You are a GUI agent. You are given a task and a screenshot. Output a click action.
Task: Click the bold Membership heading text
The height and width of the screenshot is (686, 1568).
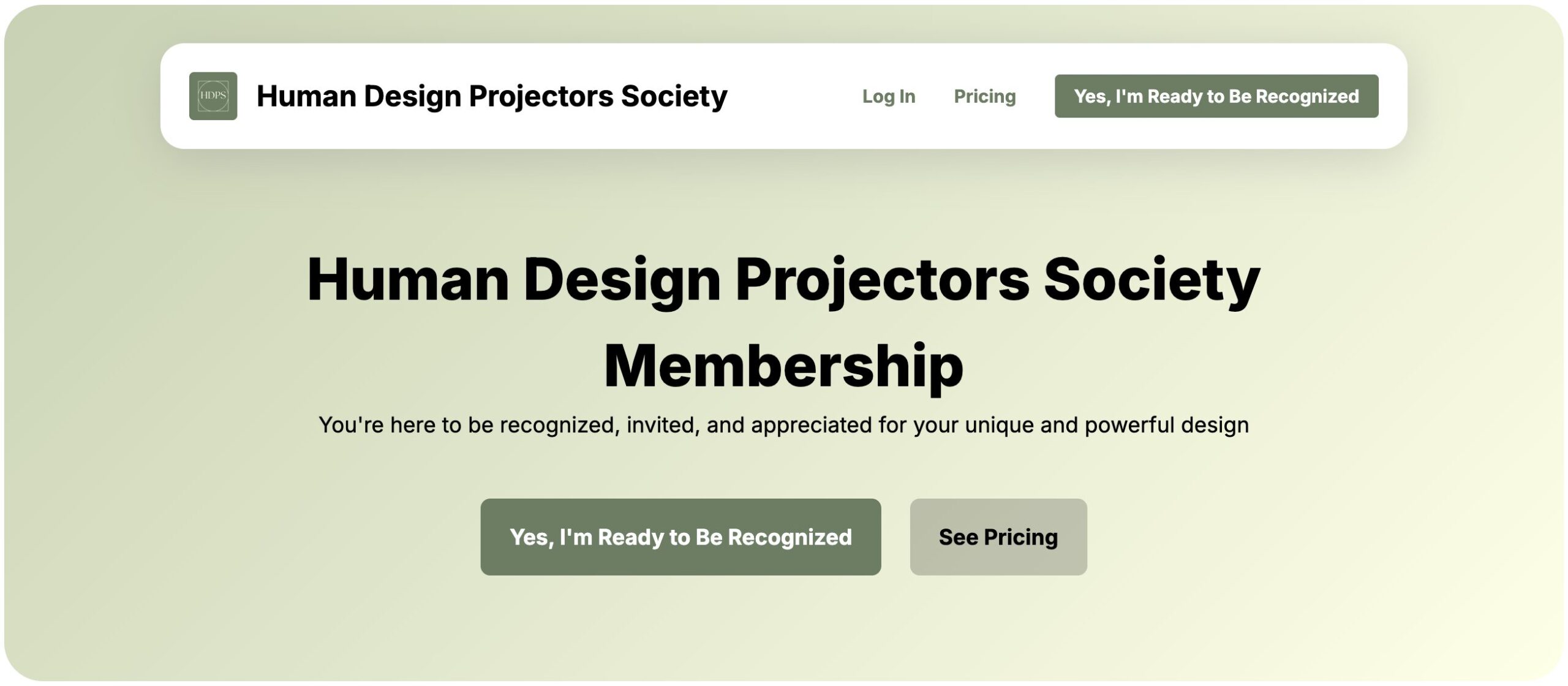783,366
